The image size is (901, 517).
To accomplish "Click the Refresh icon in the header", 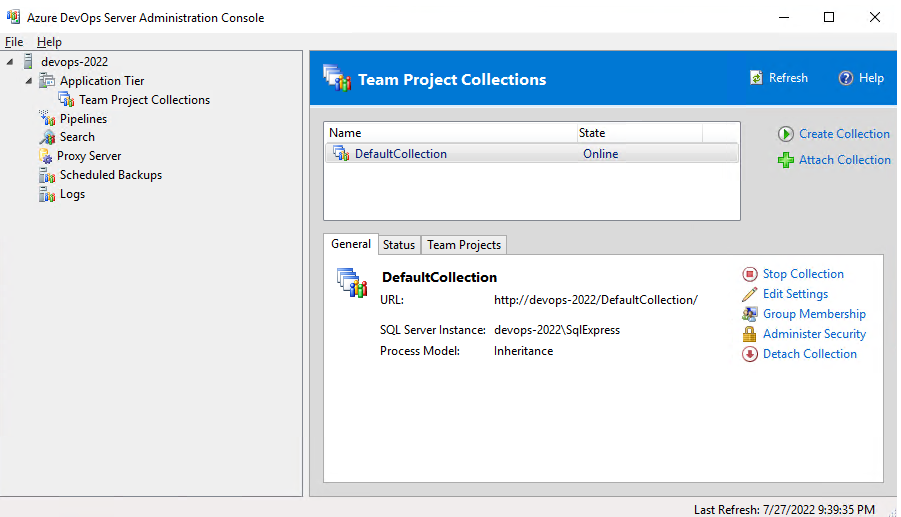I will [756, 78].
